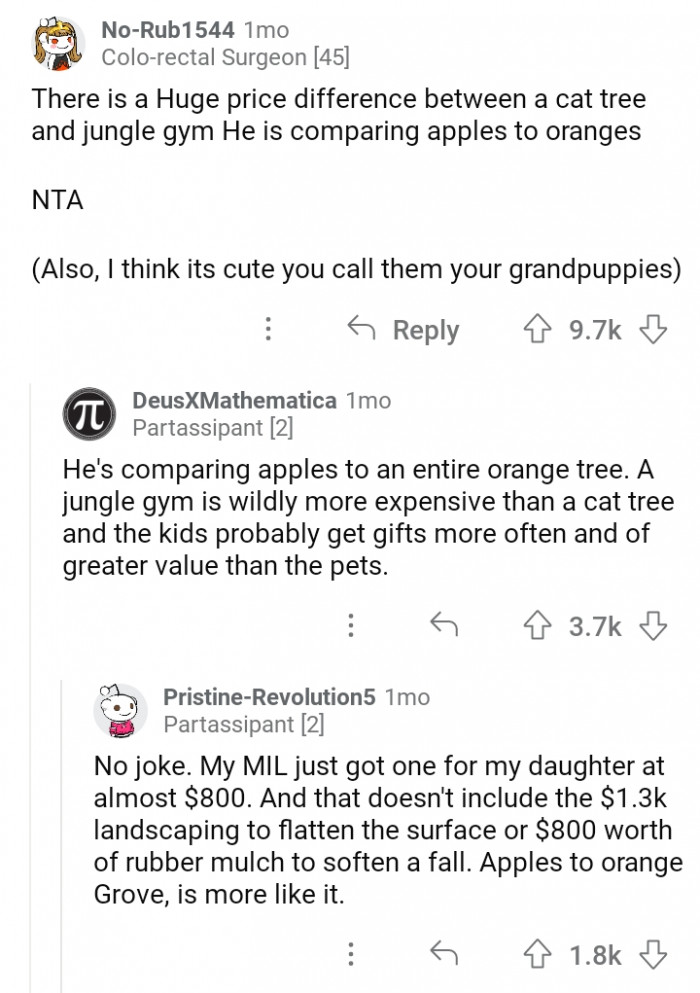Open three-dot menu on DeusXMathematica's comment

pos(350,626)
